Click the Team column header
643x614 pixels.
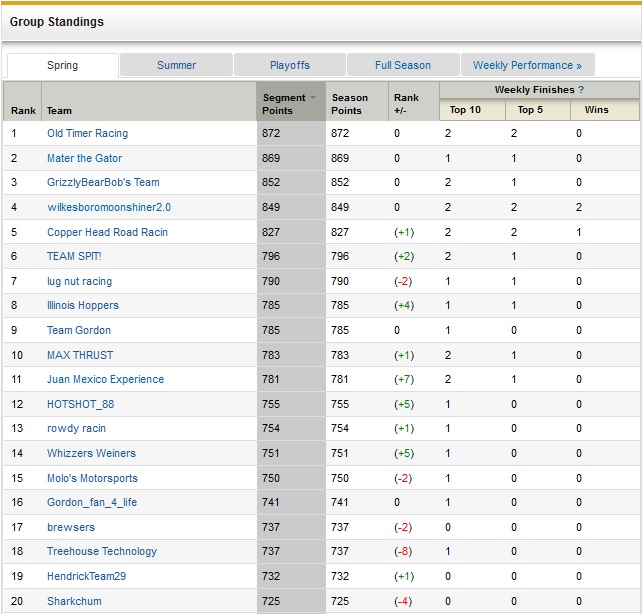(59, 110)
